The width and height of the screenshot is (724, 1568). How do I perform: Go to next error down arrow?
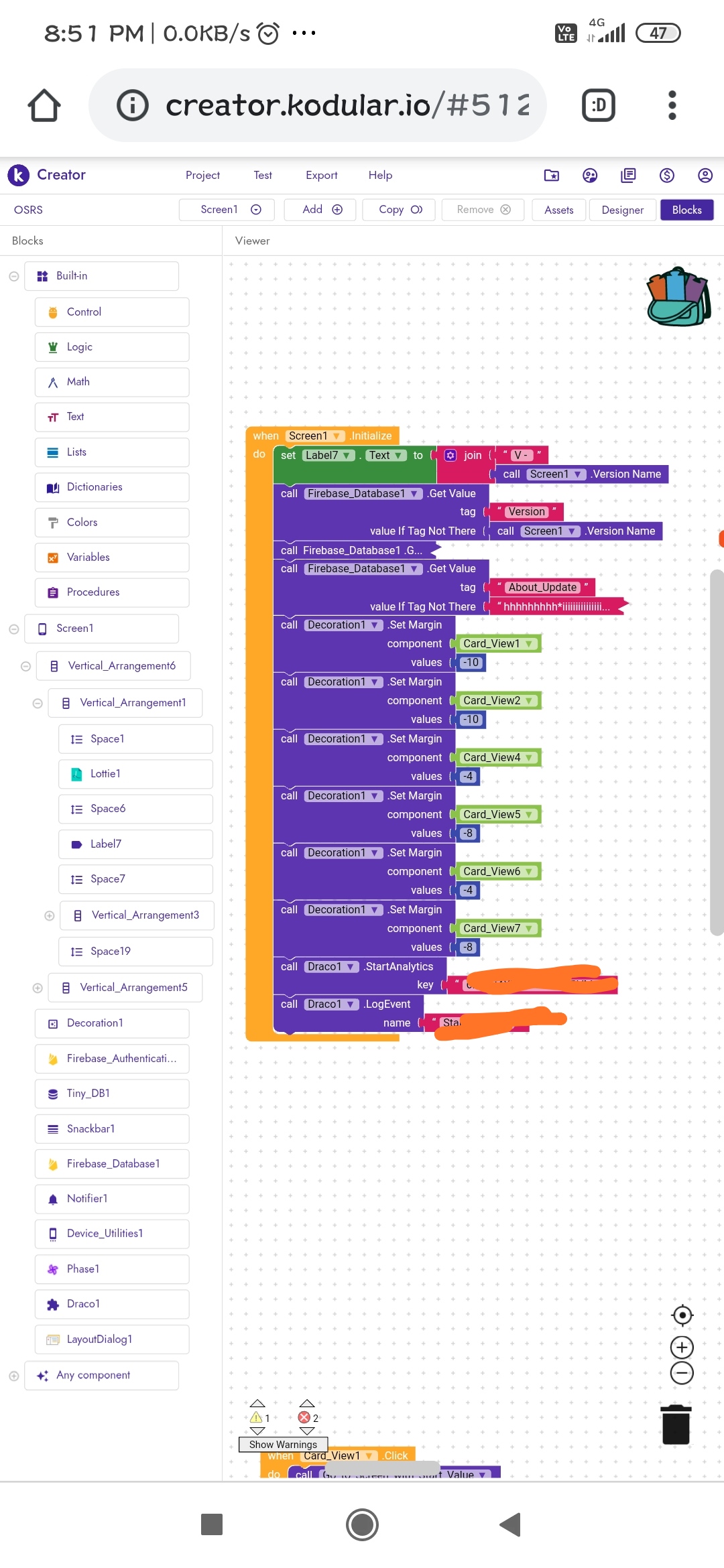(307, 1431)
